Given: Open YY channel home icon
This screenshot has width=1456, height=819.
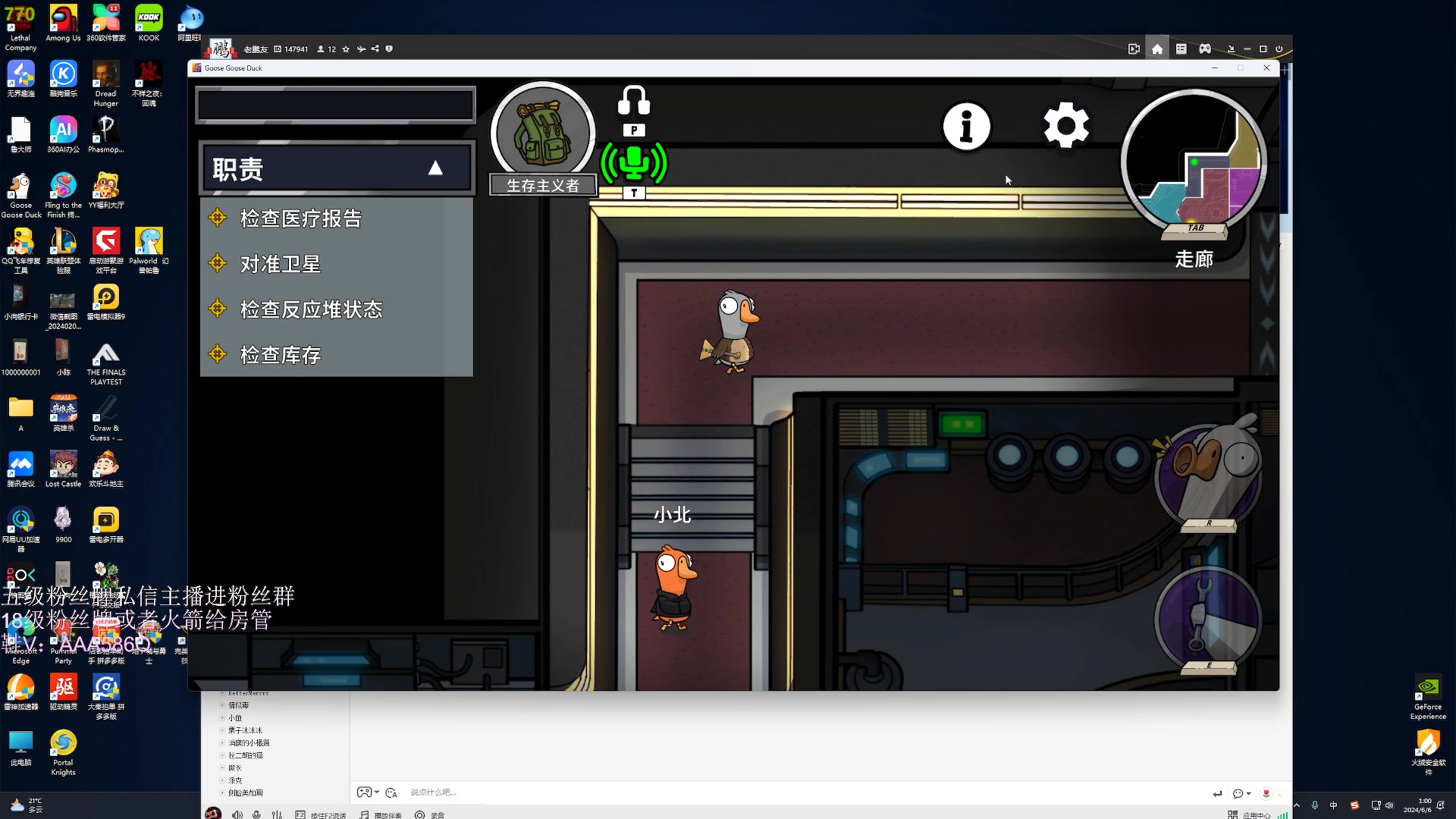Looking at the screenshot, I should click(1157, 49).
